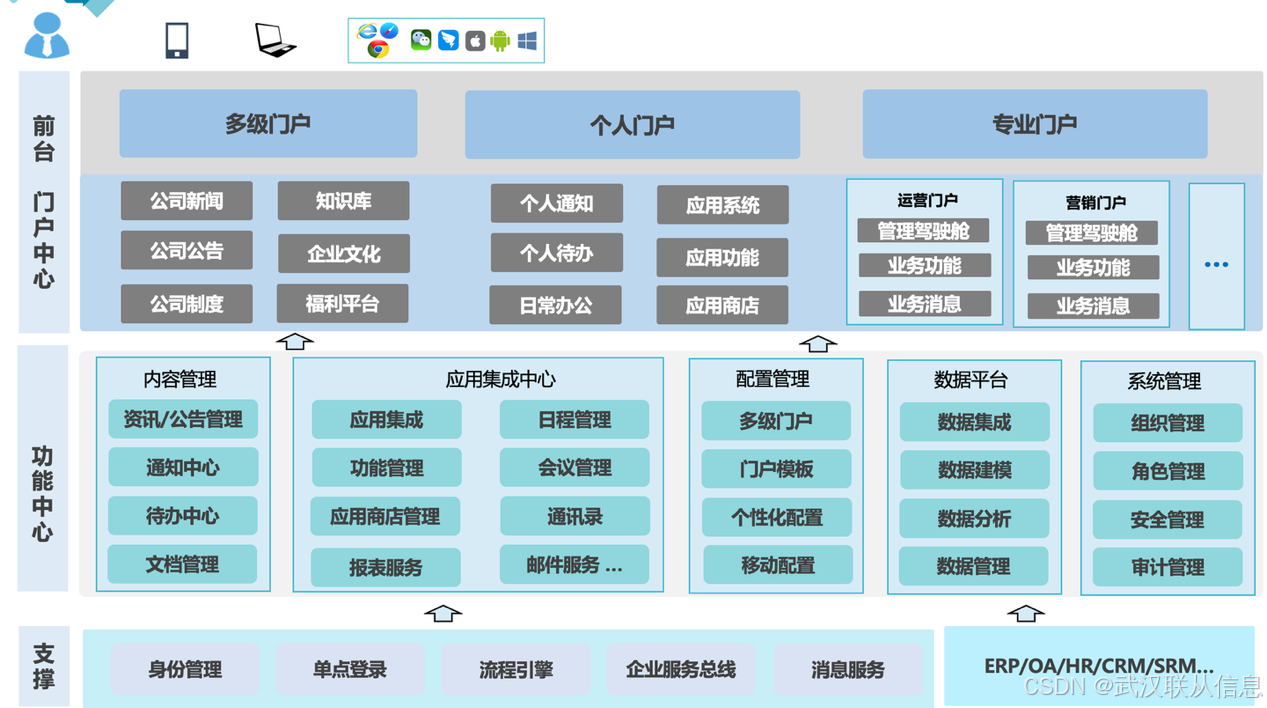Click the 功能管理 block
The height and width of the screenshot is (708, 1267).
tap(387, 468)
